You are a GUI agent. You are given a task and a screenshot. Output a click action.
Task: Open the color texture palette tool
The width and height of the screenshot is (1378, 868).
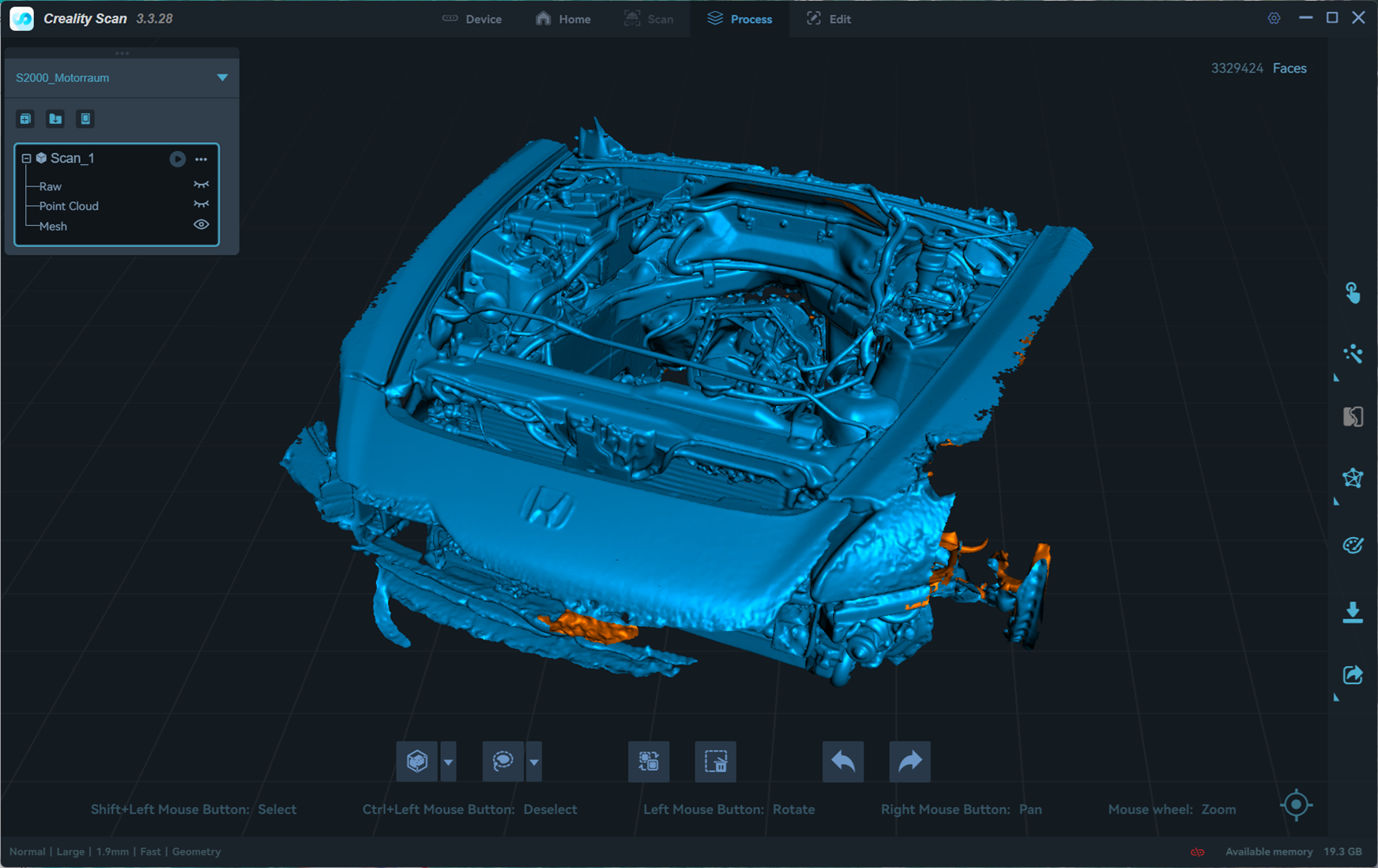click(x=1353, y=545)
